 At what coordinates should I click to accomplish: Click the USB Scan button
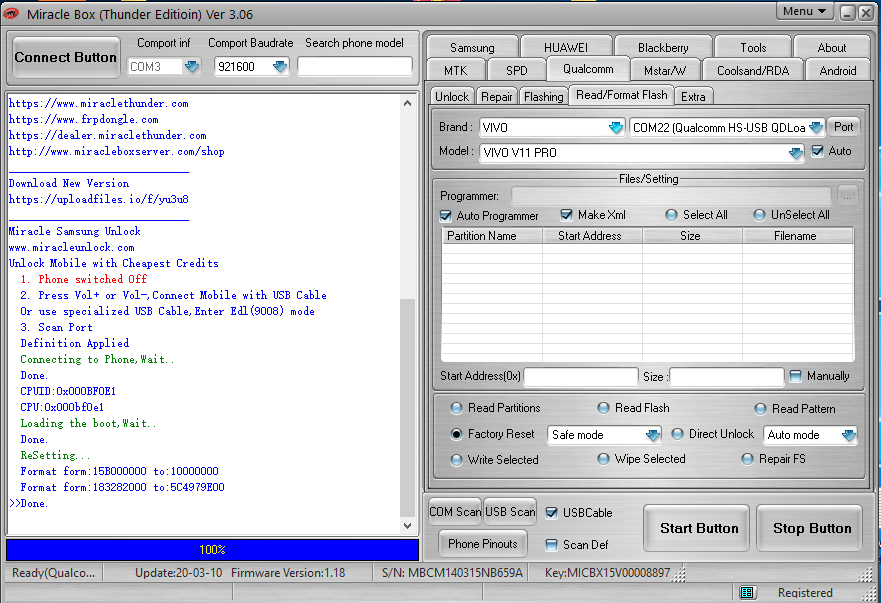tap(510, 512)
